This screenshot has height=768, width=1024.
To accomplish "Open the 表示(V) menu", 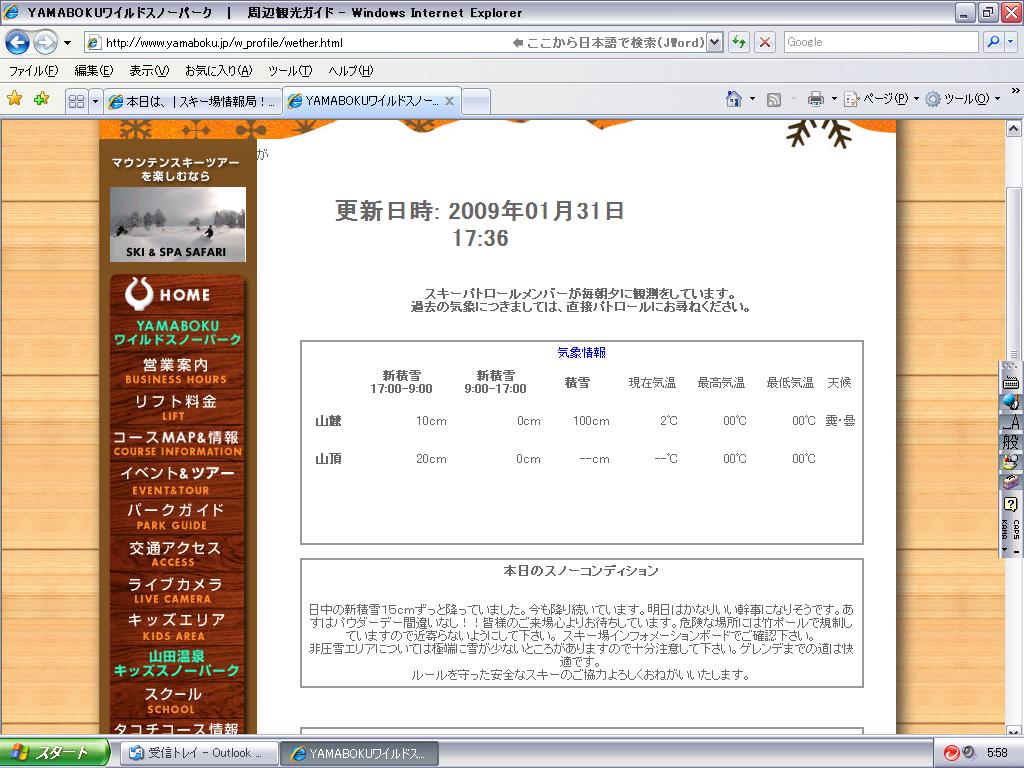I will click(x=149, y=71).
